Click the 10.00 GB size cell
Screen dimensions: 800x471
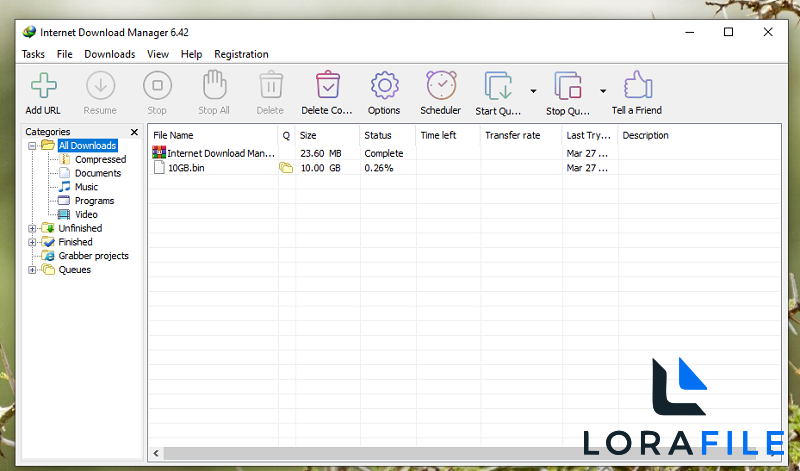(320, 167)
